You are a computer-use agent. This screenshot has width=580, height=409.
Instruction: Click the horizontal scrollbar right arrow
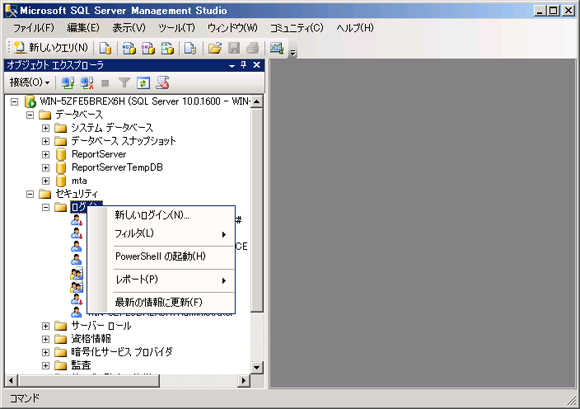(243, 380)
